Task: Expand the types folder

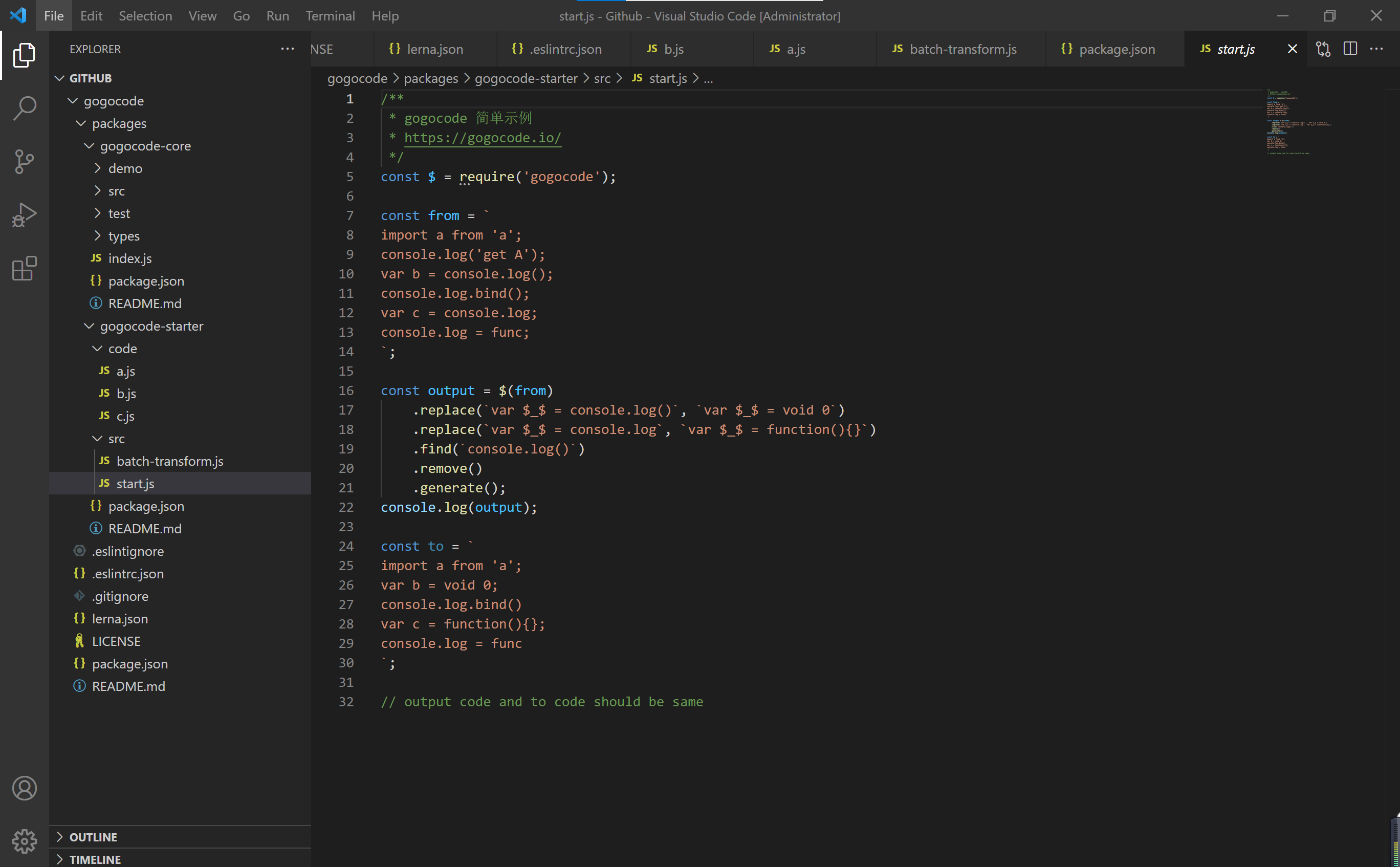Action: point(97,235)
